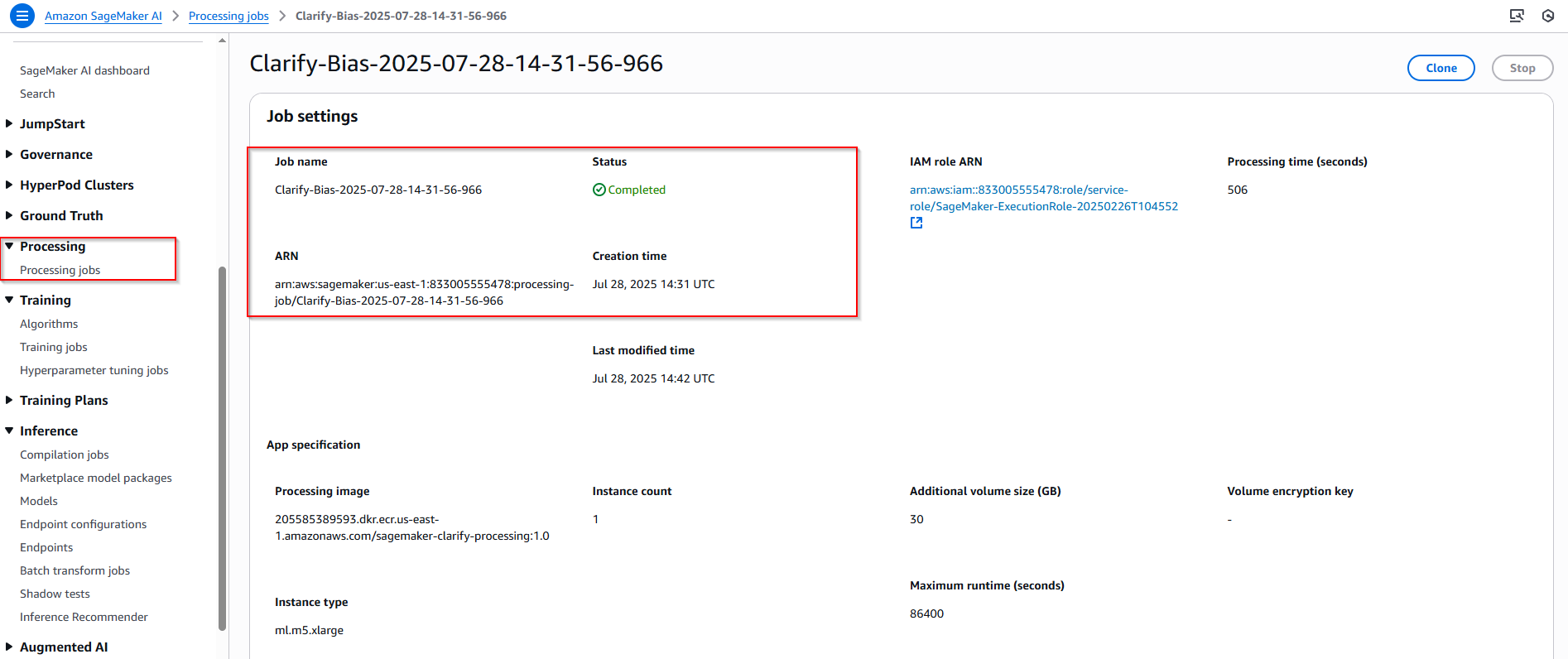Viewport: 1568px width, 659px height.
Task: Open Models in the sidebar
Action: coord(39,501)
